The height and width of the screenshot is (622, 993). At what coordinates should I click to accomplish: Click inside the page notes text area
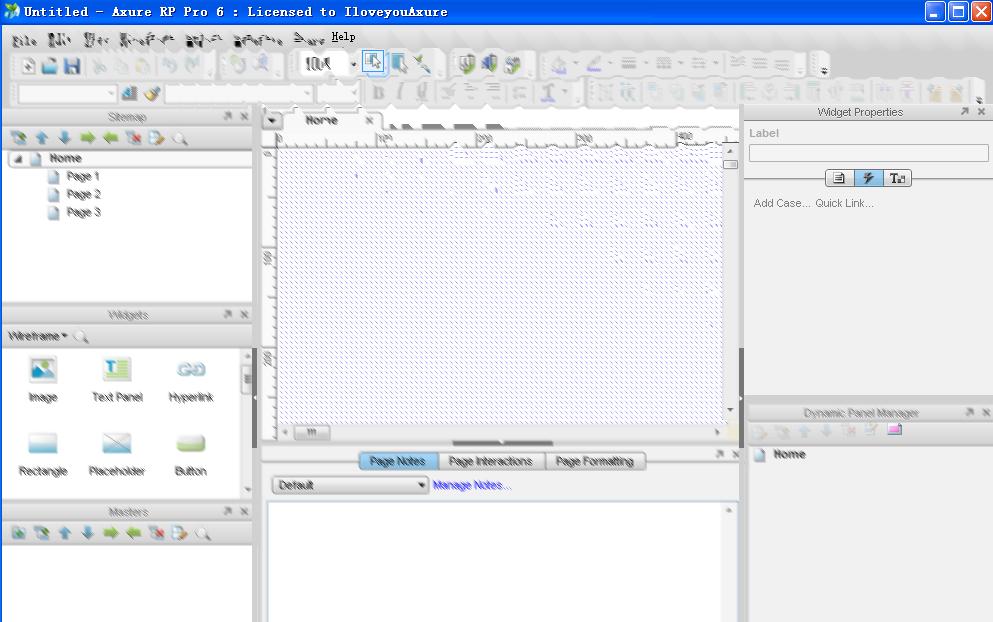pos(494,562)
